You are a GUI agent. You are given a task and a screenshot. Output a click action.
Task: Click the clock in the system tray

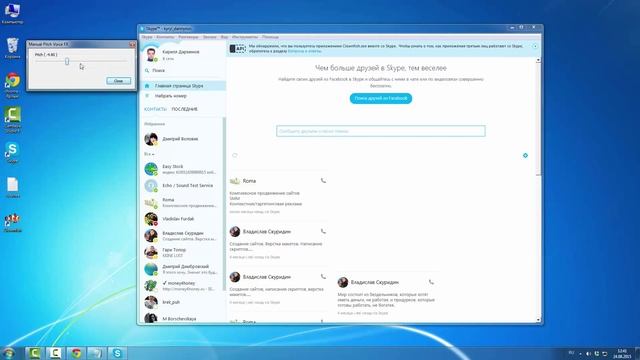[622, 353]
